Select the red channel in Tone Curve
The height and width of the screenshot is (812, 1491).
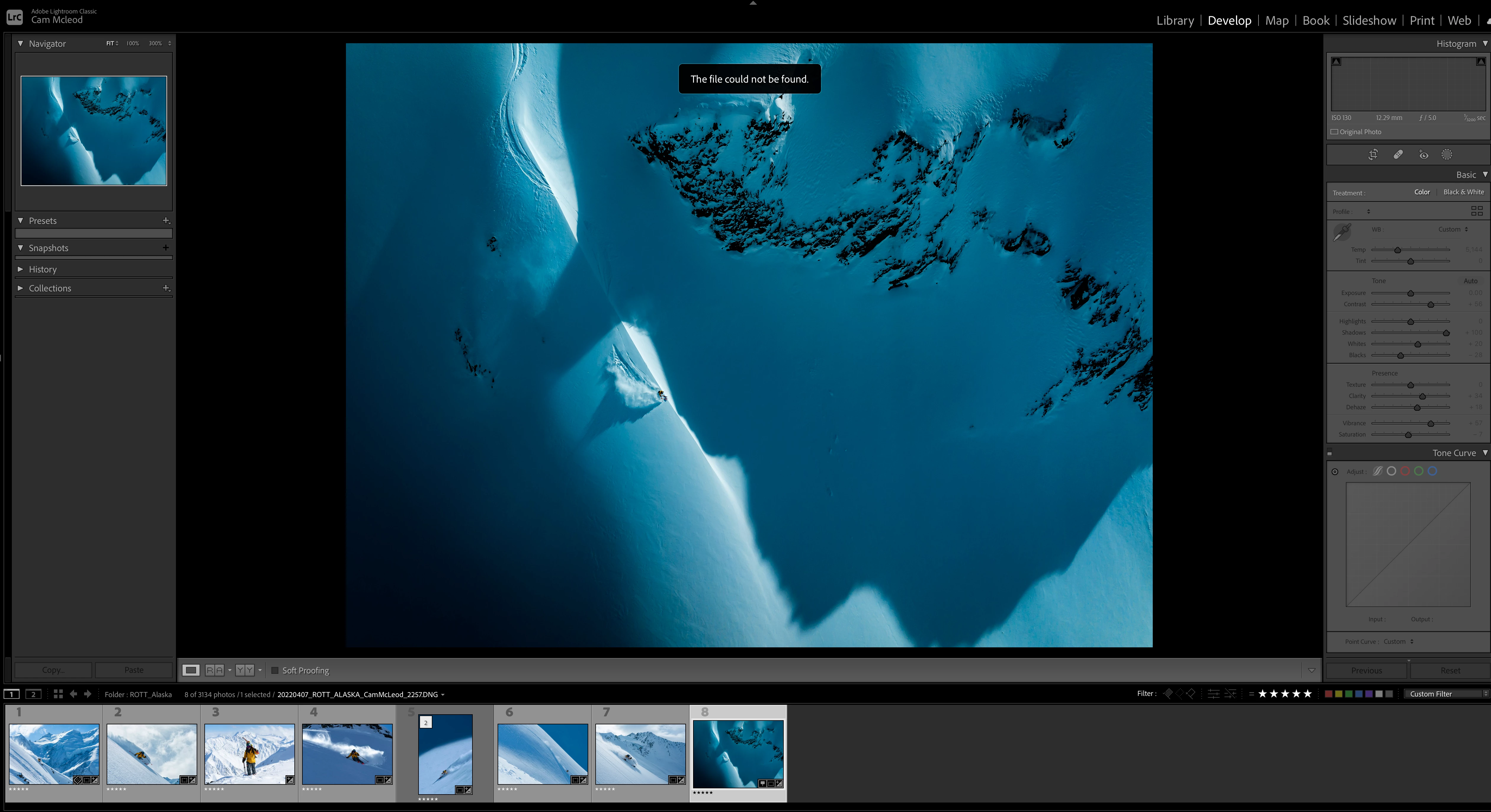pos(1405,471)
